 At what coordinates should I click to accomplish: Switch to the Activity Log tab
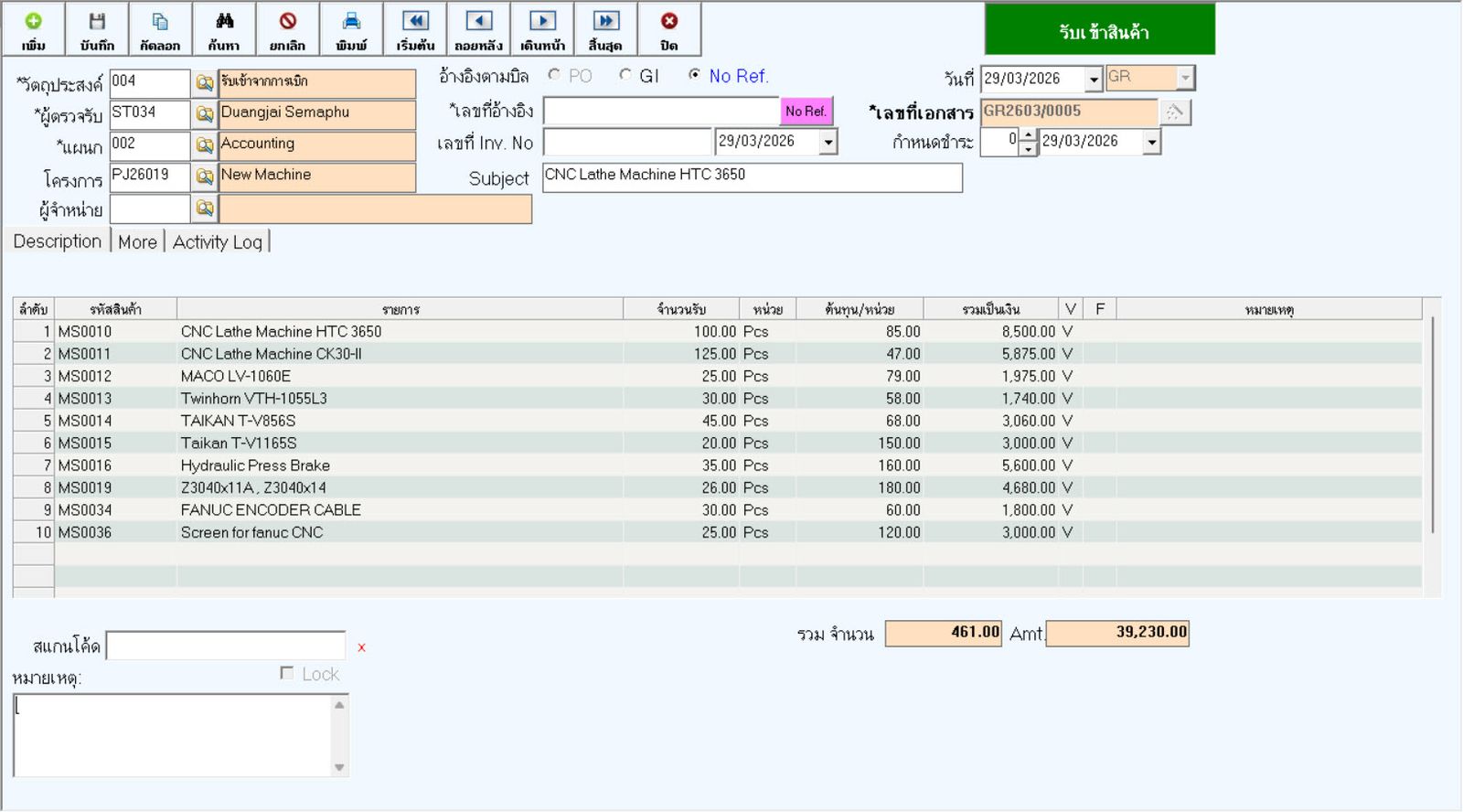click(218, 242)
